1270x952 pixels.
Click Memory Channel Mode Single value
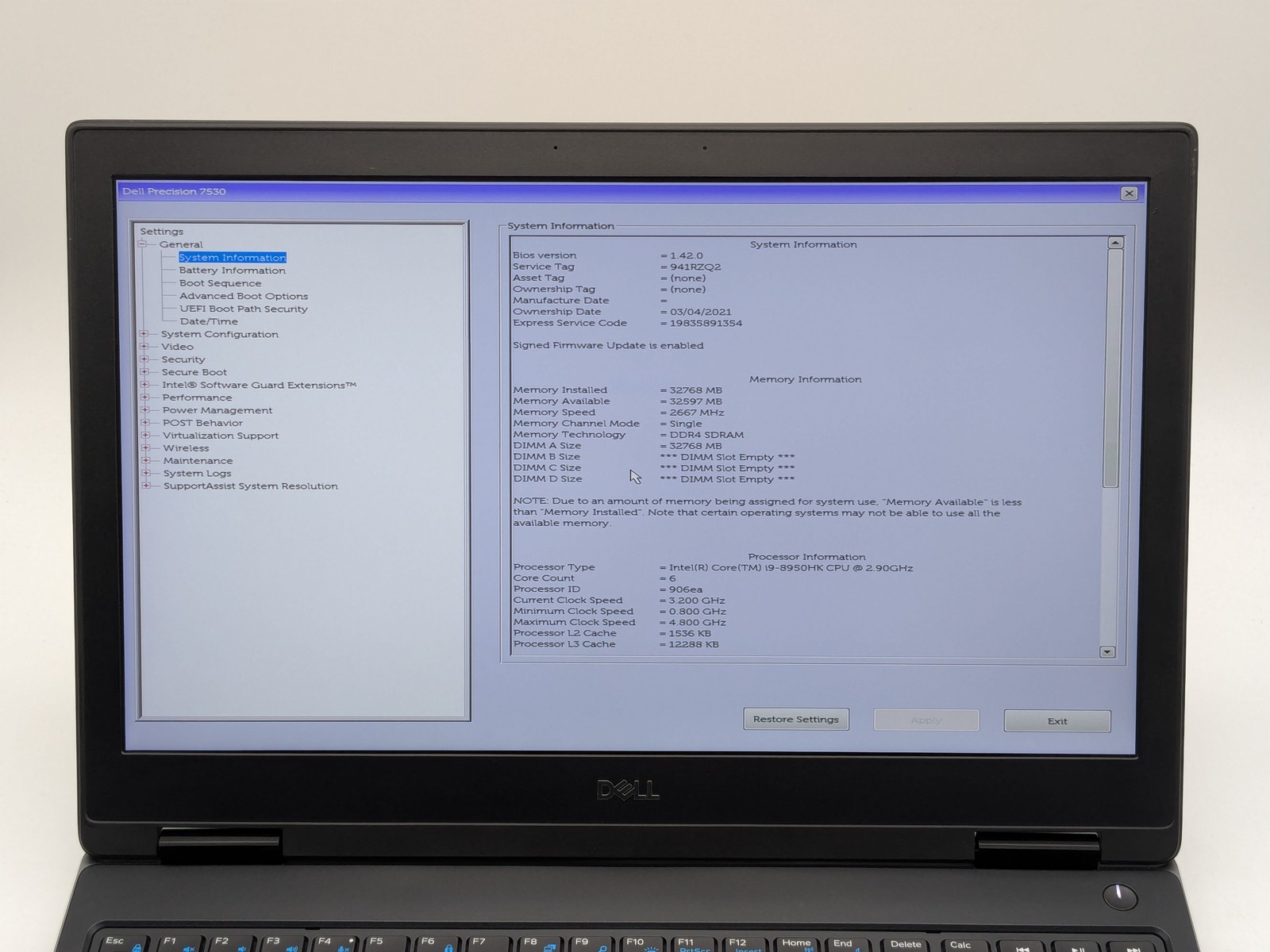[x=686, y=424]
